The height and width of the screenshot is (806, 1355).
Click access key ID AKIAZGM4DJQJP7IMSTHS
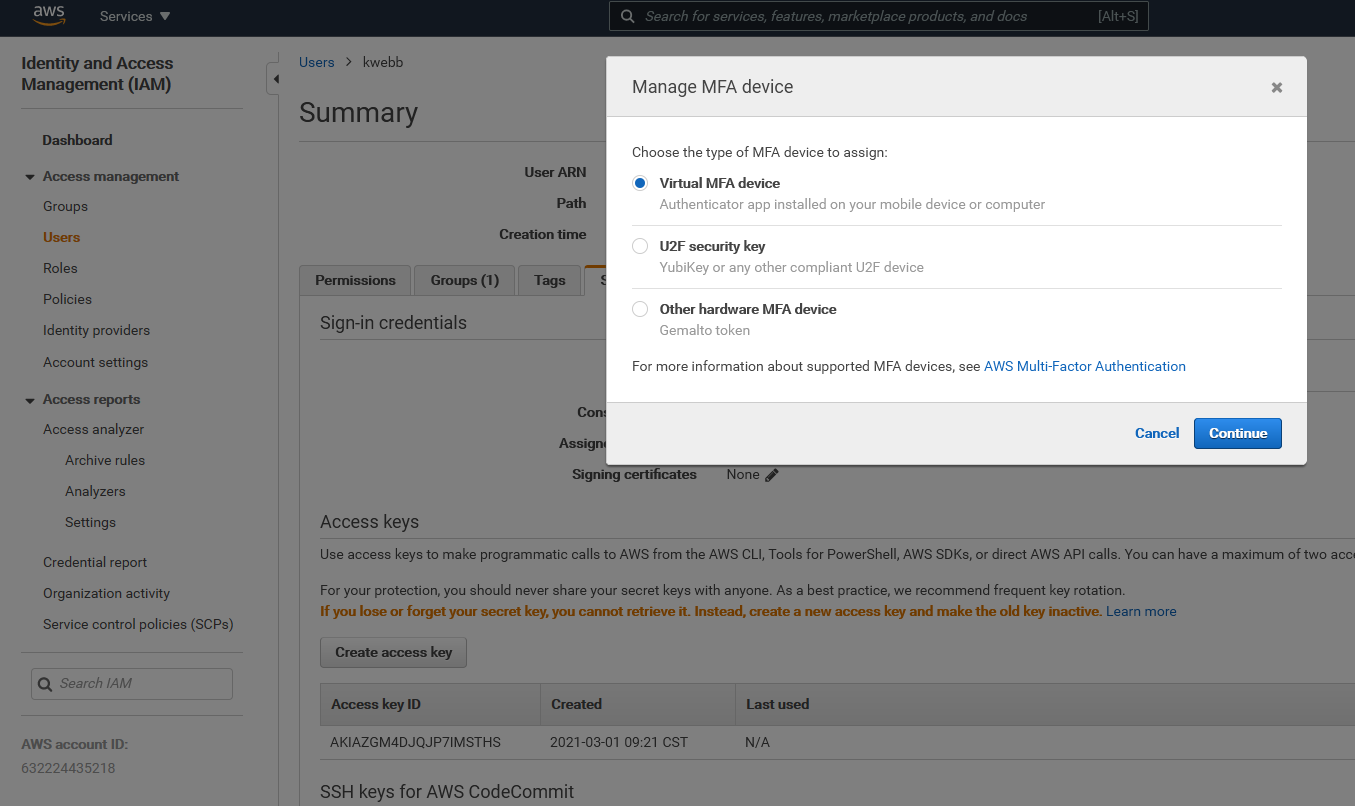click(415, 742)
